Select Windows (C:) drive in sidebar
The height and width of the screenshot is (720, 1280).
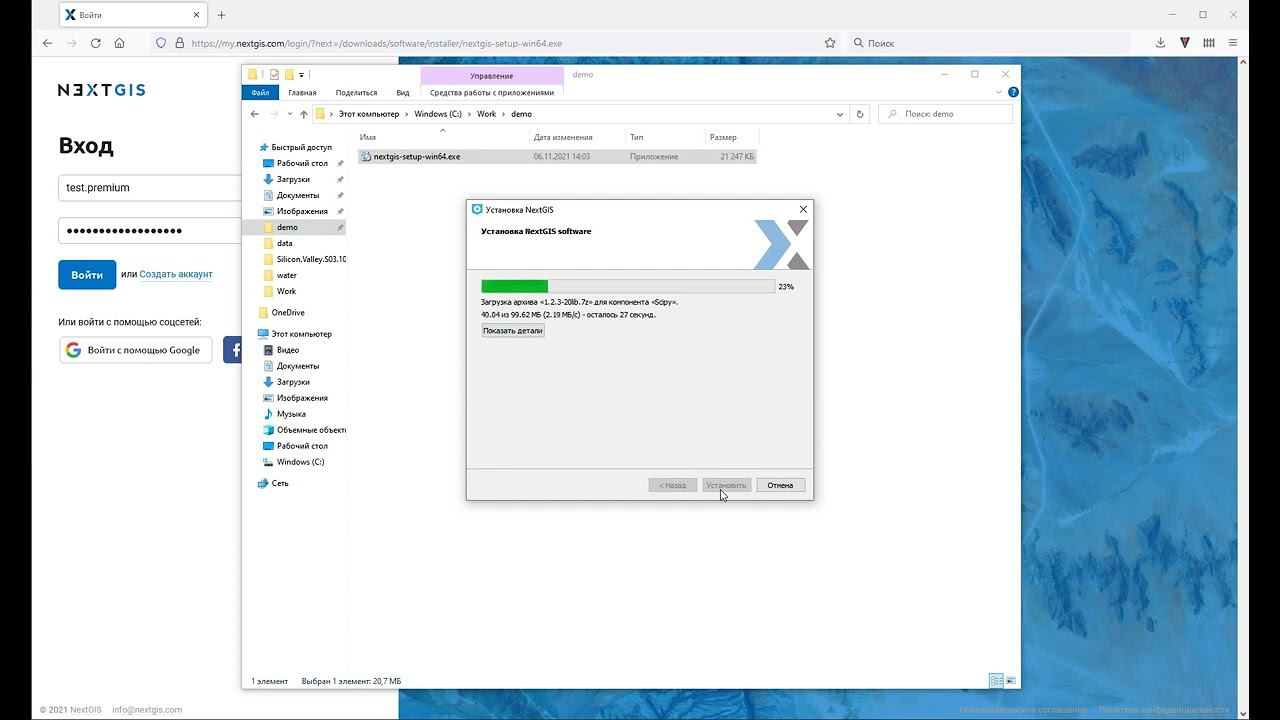[x=300, y=462]
